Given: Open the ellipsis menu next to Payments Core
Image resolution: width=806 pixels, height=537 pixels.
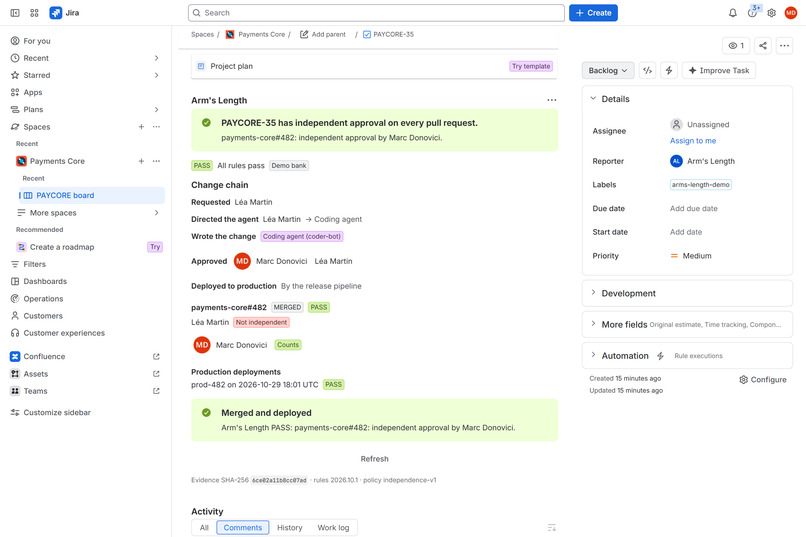Looking at the screenshot, I should pos(156,161).
